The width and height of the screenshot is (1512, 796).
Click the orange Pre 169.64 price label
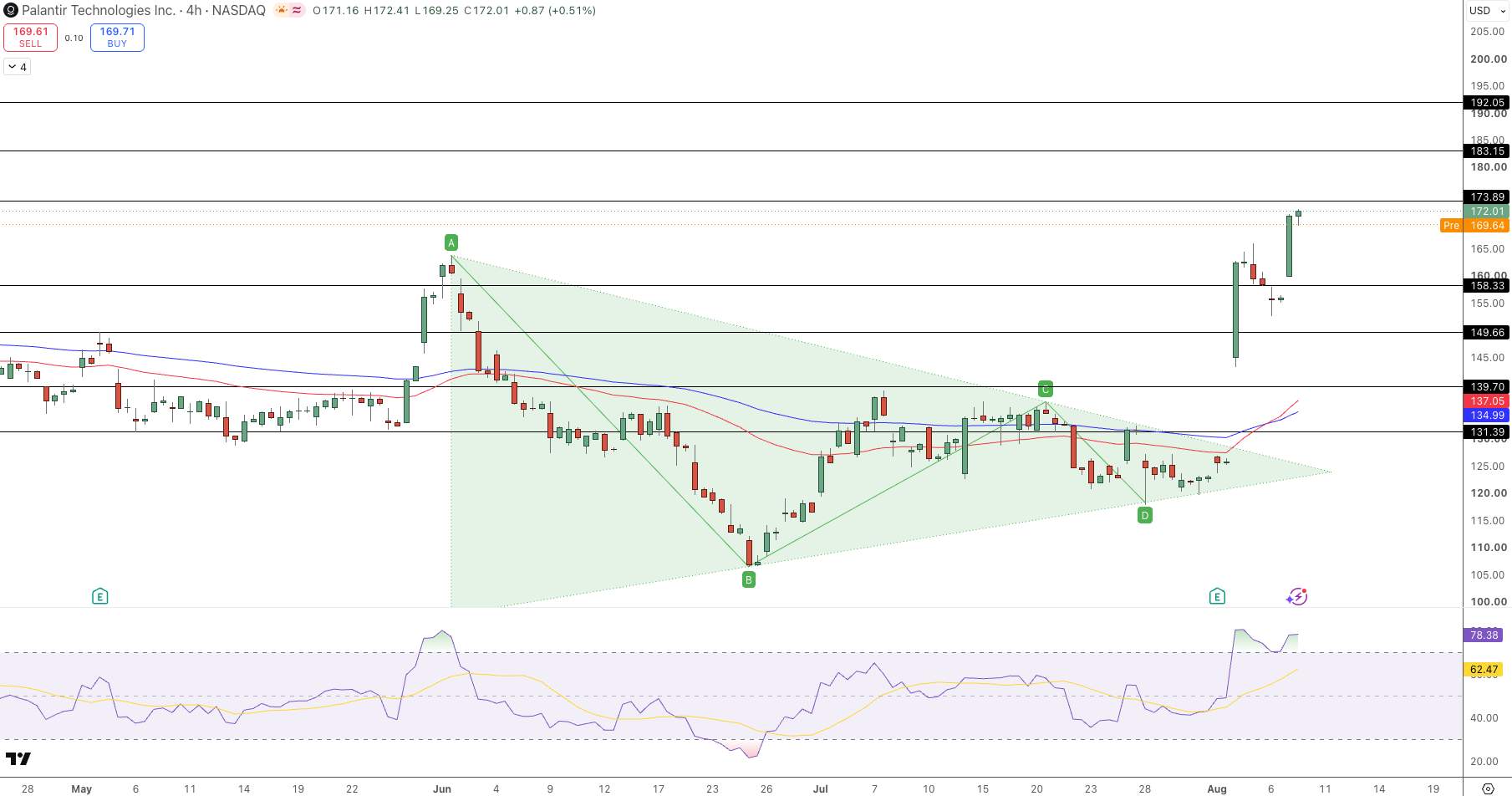(1474, 226)
